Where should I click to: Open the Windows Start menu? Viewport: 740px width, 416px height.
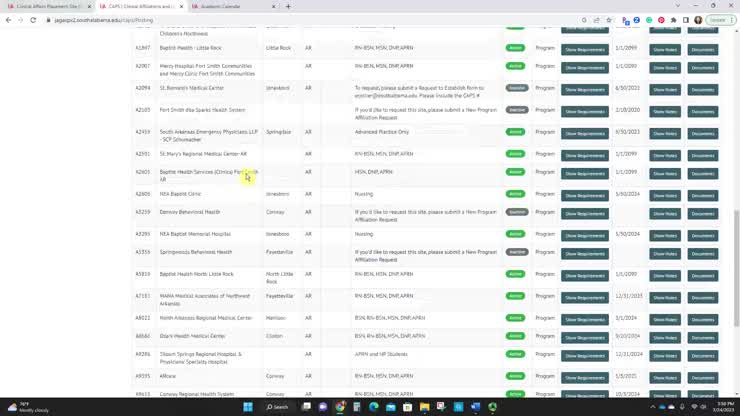(248, 407)
